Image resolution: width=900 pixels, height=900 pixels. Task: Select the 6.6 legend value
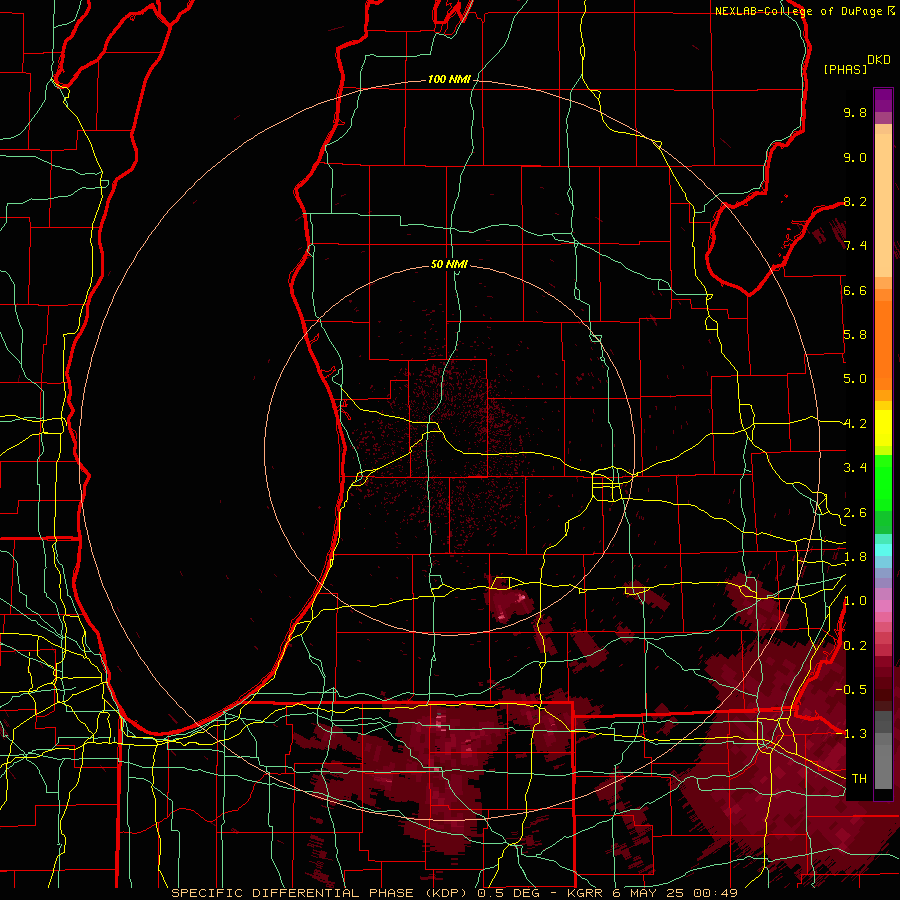click(x=855, y=290)
